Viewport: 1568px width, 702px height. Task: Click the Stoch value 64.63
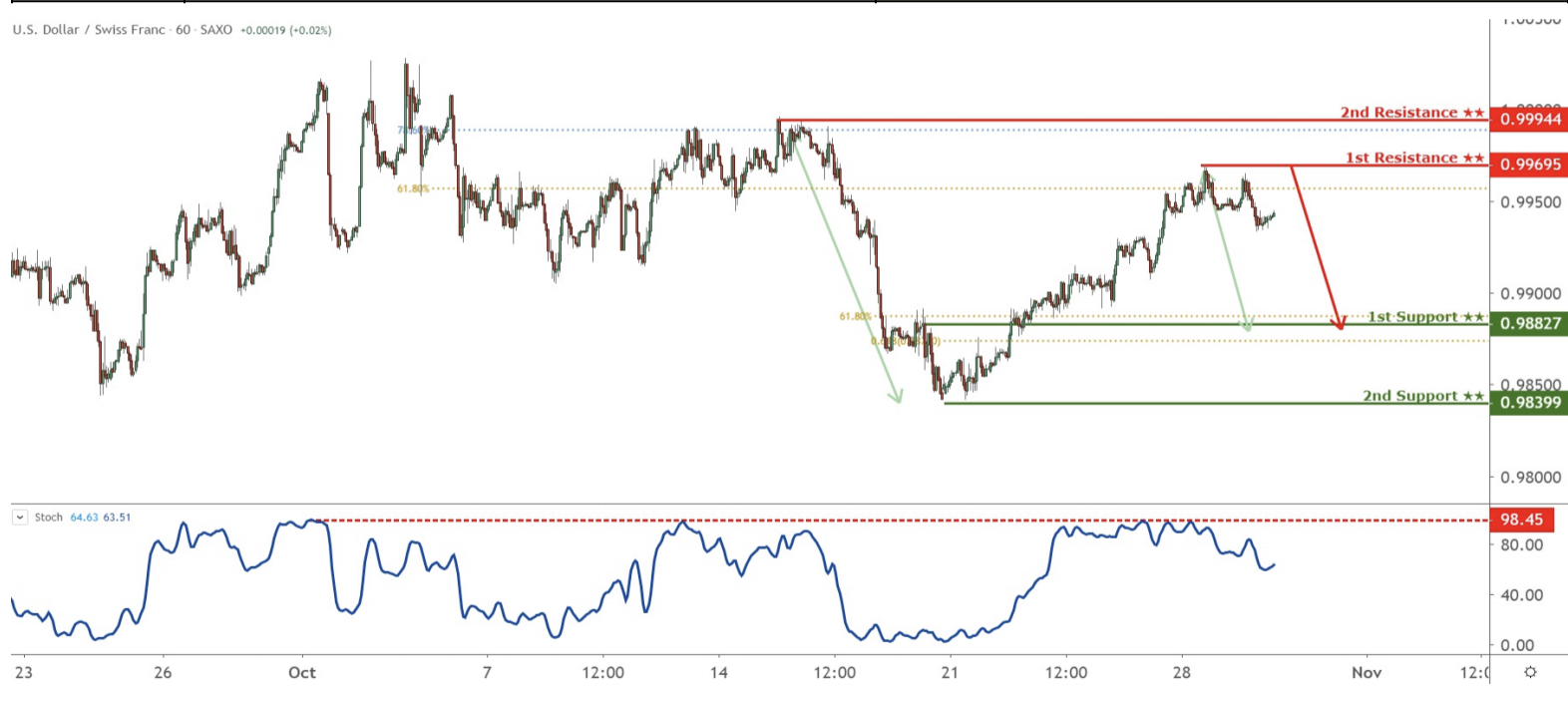84,518
